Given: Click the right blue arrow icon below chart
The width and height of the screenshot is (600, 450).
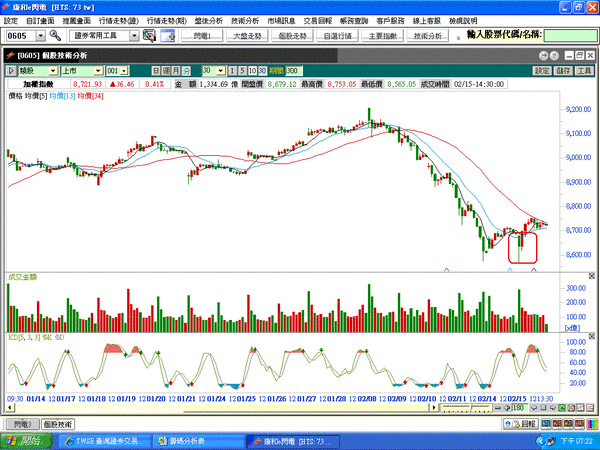Looking at the screenshot, I should 553,408.
